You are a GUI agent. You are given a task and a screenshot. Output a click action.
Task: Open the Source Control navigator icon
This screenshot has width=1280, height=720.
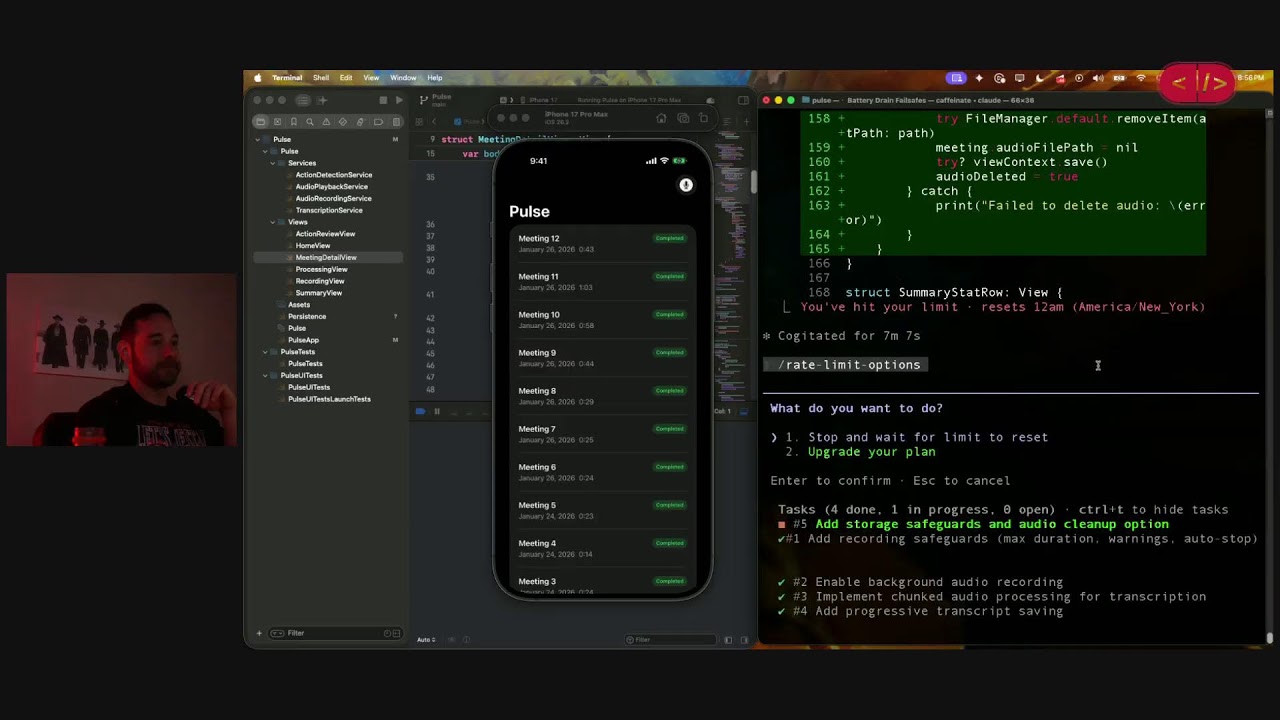[x=277, y=122]
